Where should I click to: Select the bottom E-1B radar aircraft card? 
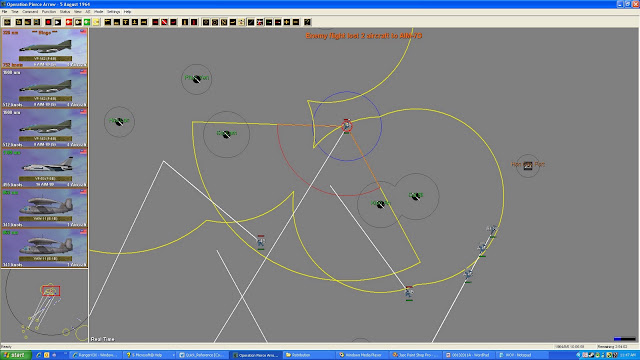tap(44, 248)
